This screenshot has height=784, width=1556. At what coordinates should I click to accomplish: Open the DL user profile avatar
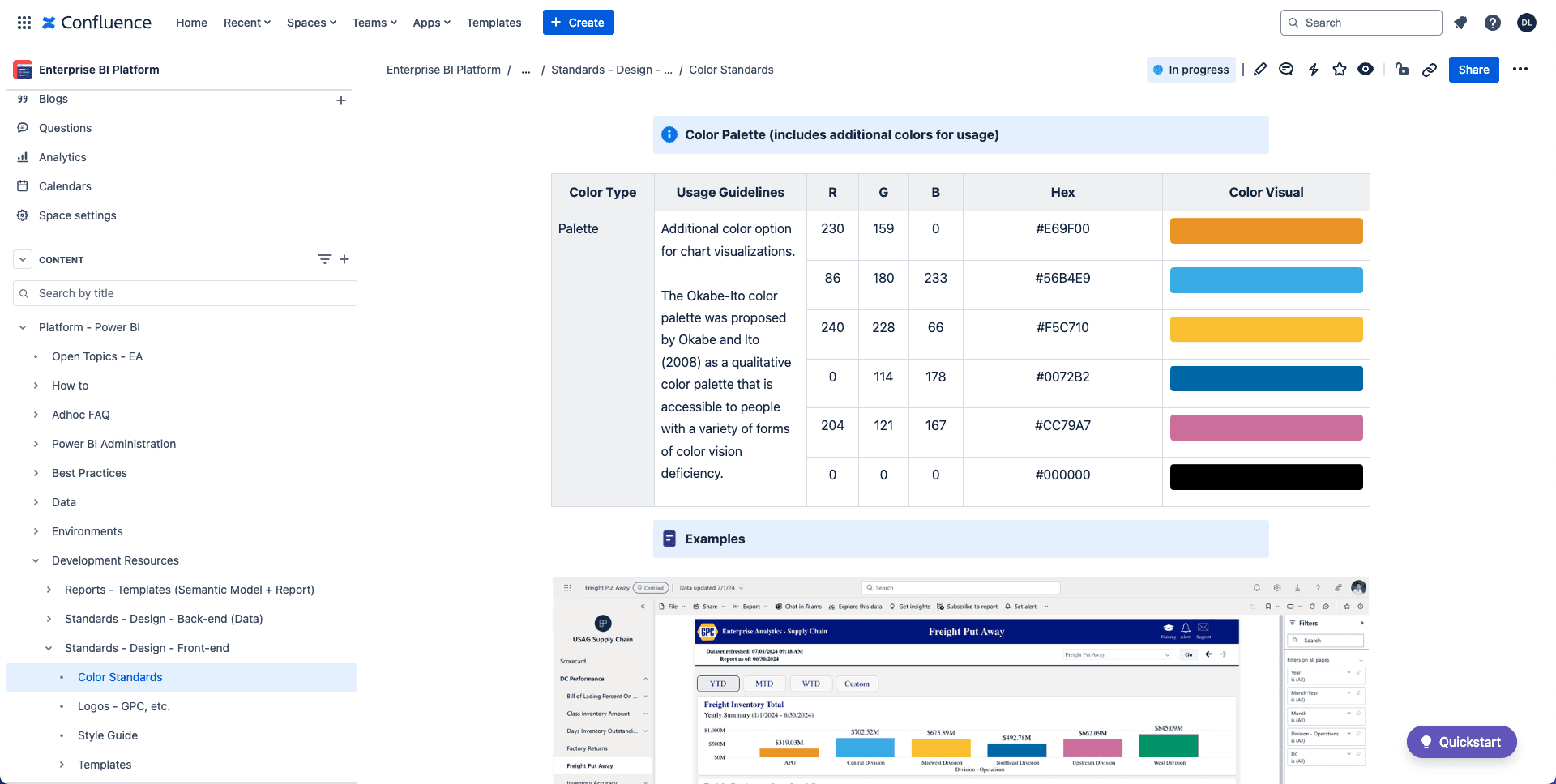coord(1527,23)
